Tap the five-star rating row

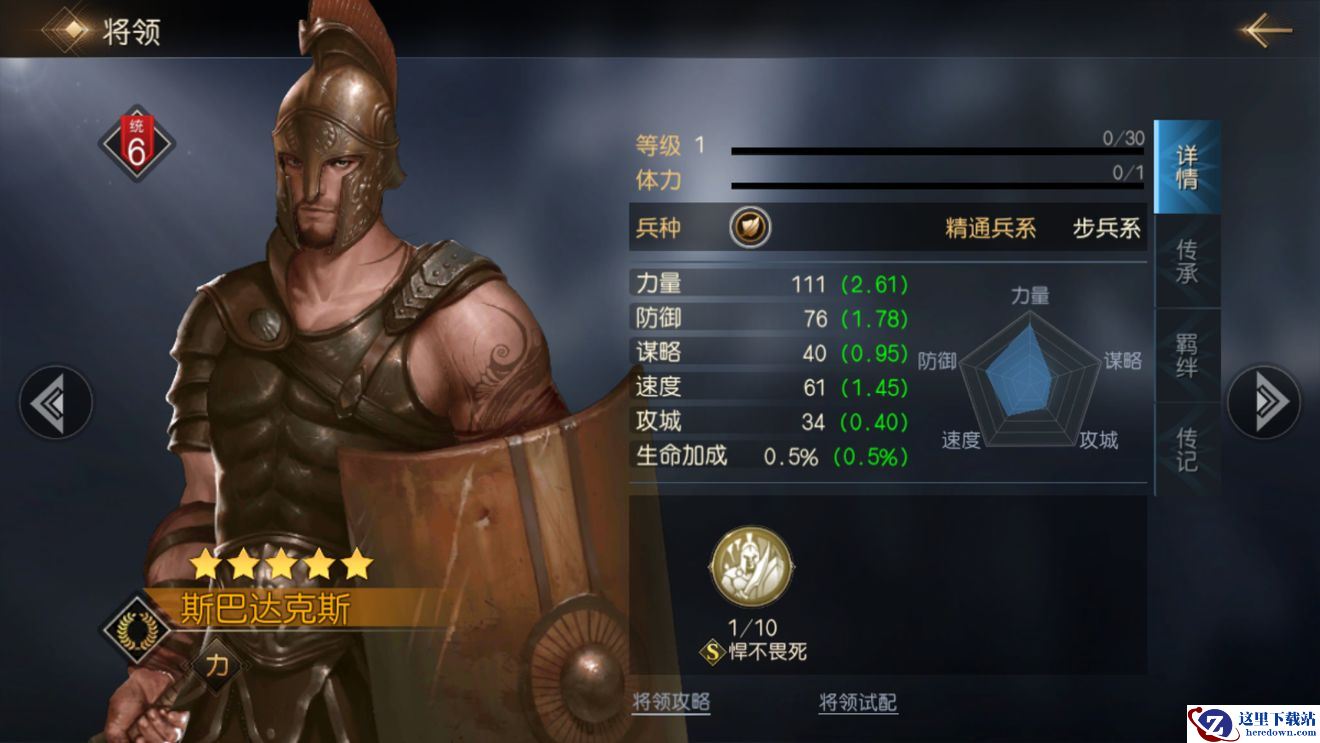click(281, 565)
